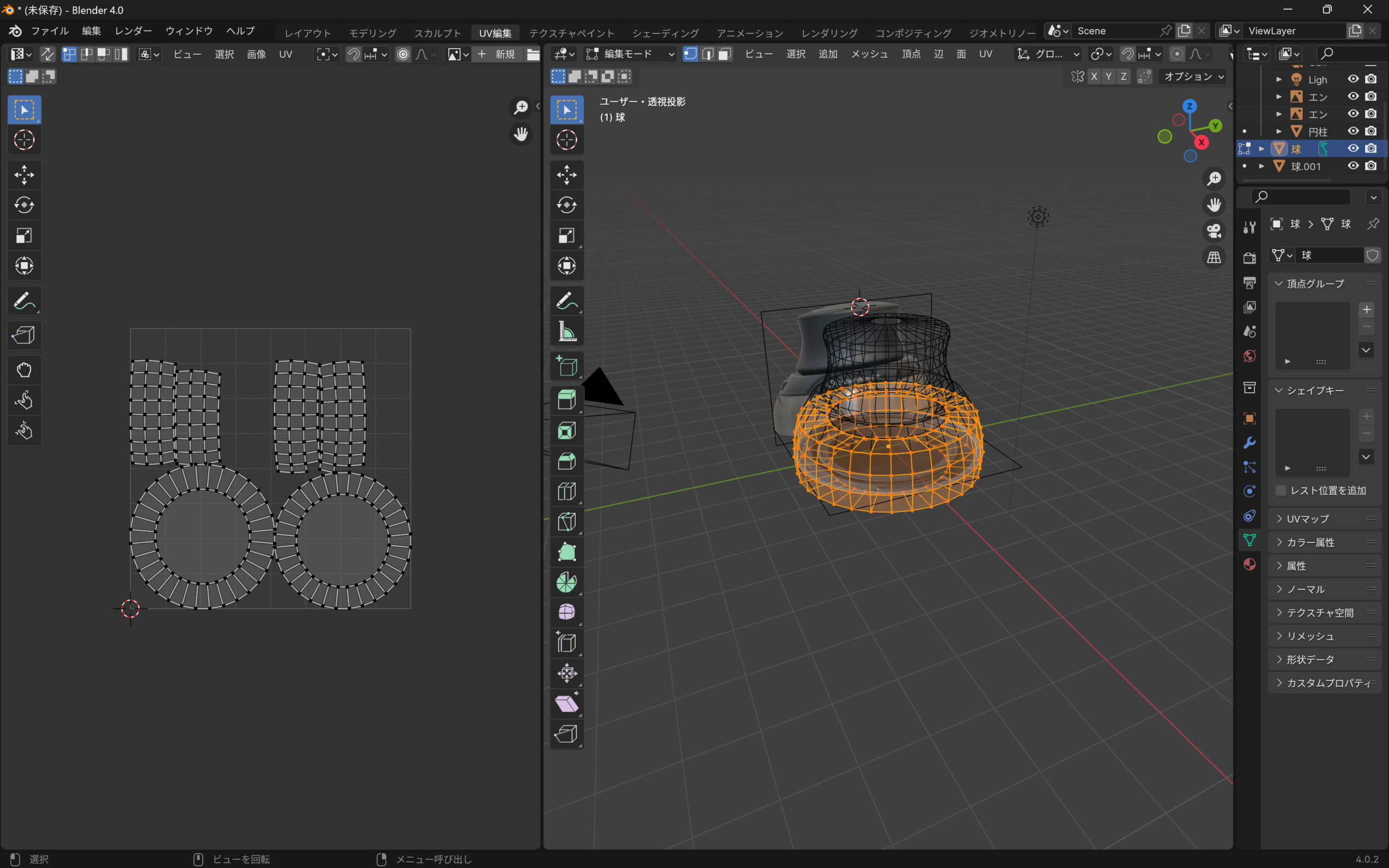This screenshot has width=1389, height=868.
Task: Expand the UVマップ panel
Action: 1307,519
